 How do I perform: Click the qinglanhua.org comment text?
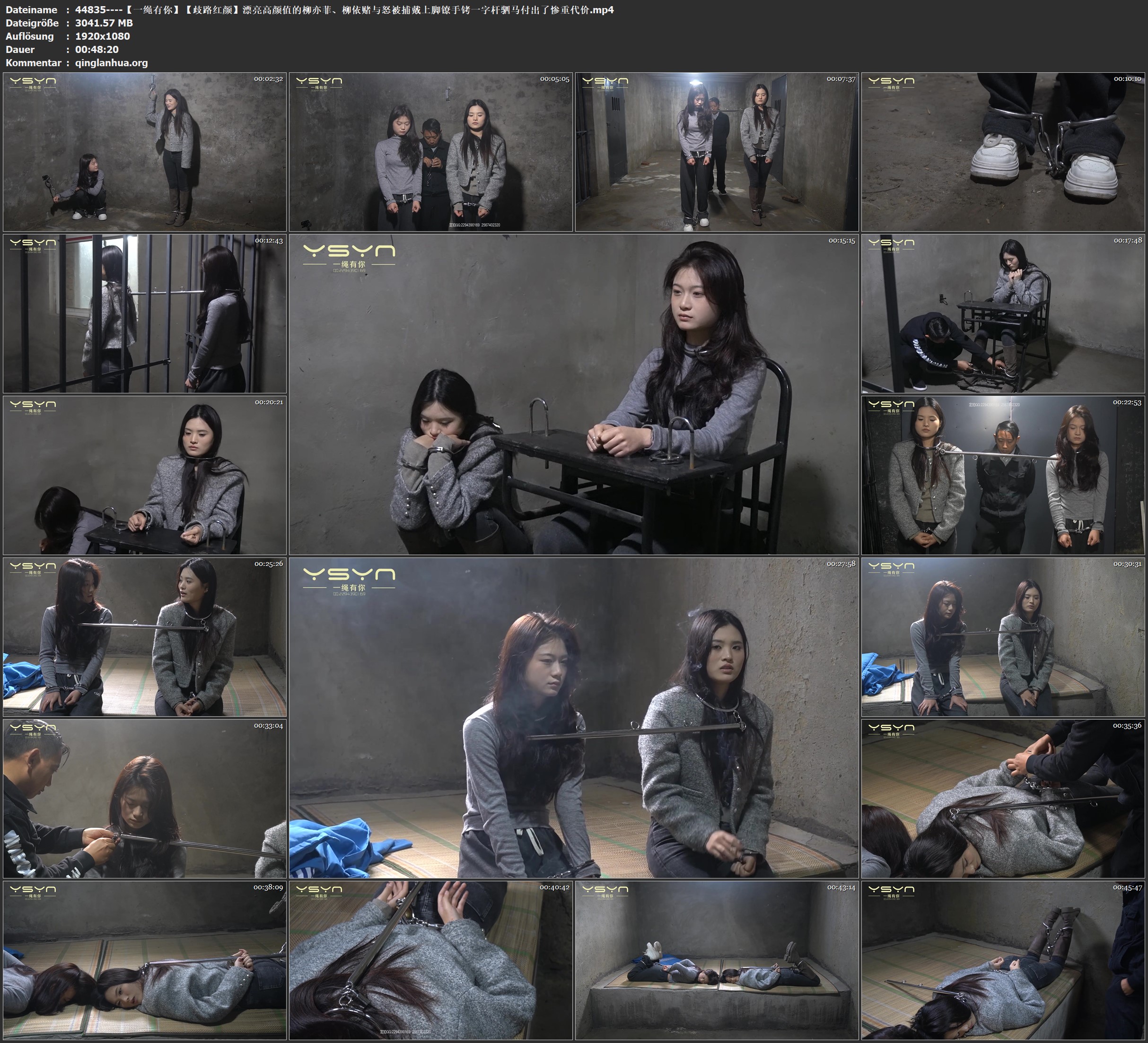coord(111,62)
